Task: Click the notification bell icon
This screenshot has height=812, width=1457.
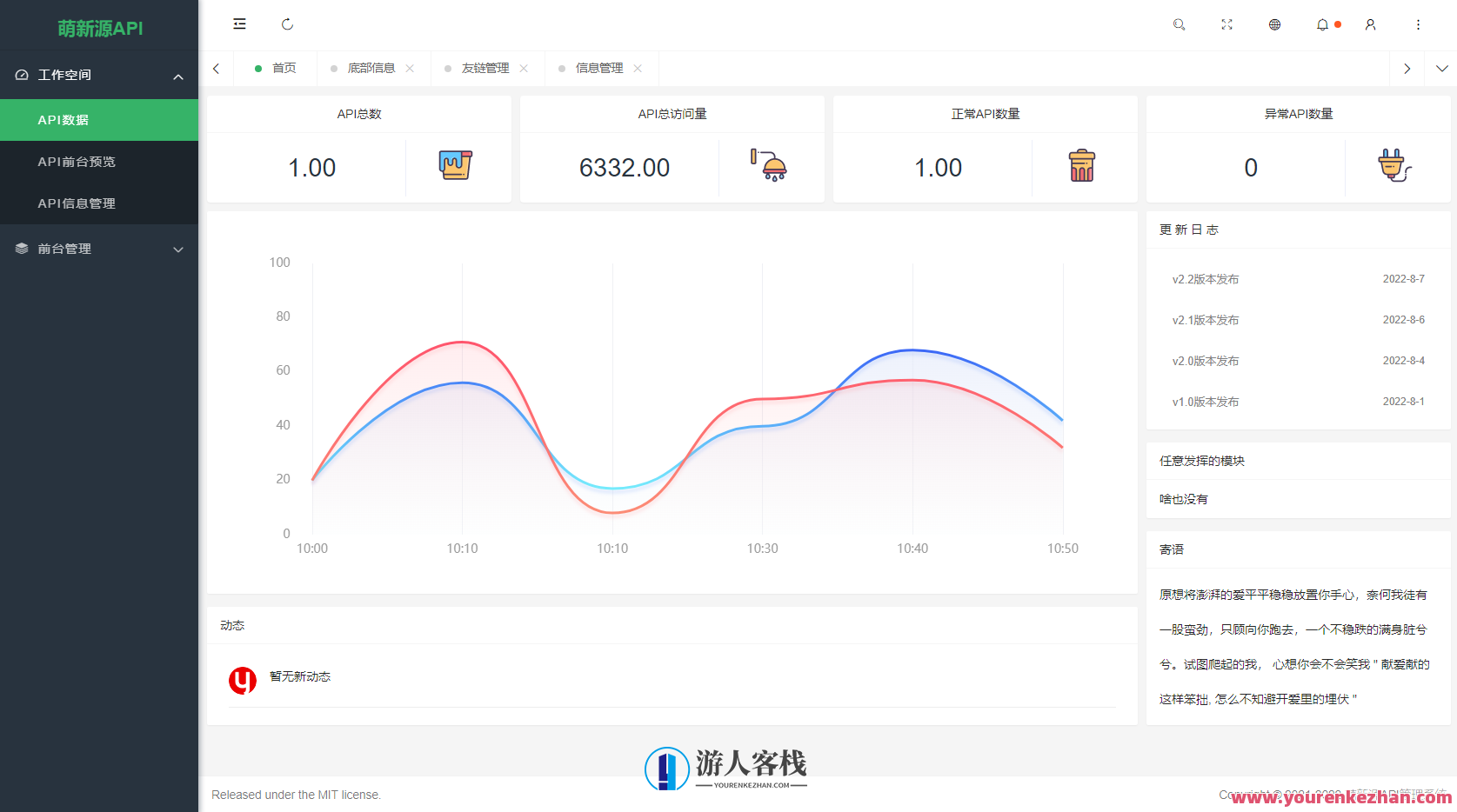Action: point(1322,24)
